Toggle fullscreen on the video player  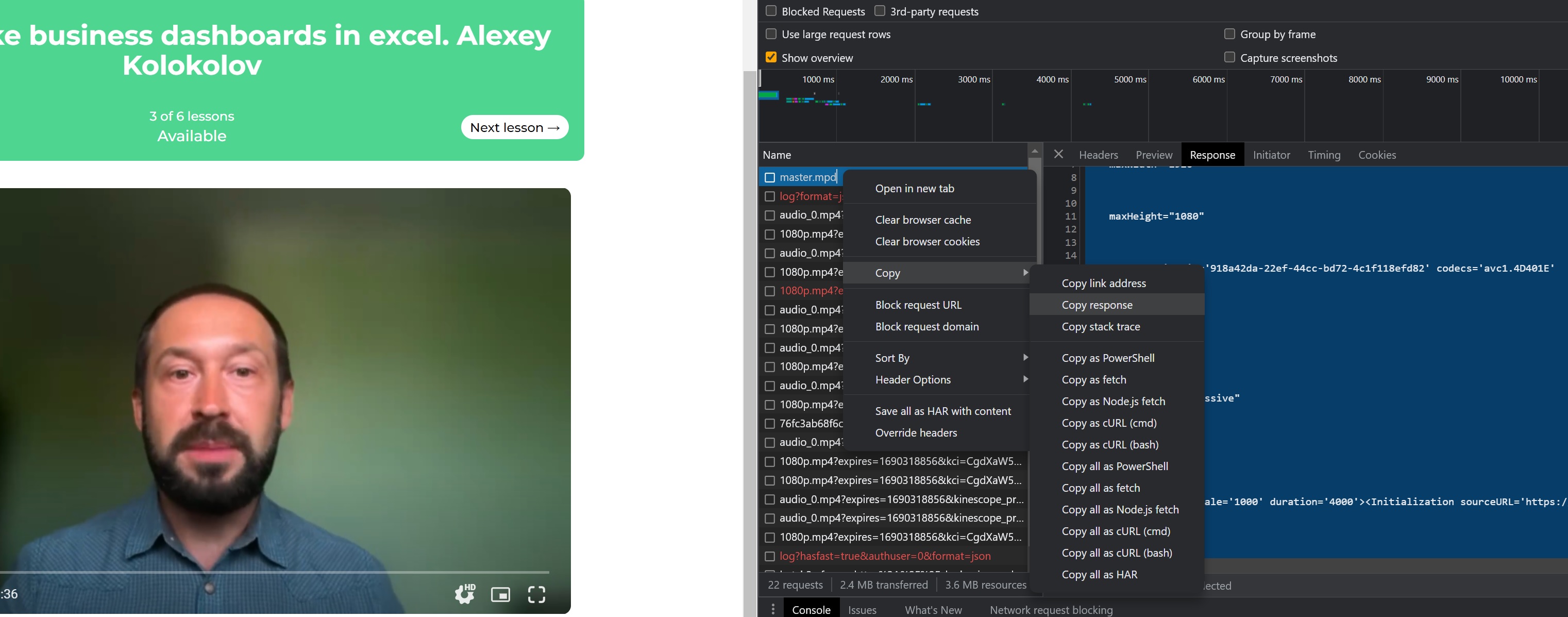(536, 594)
